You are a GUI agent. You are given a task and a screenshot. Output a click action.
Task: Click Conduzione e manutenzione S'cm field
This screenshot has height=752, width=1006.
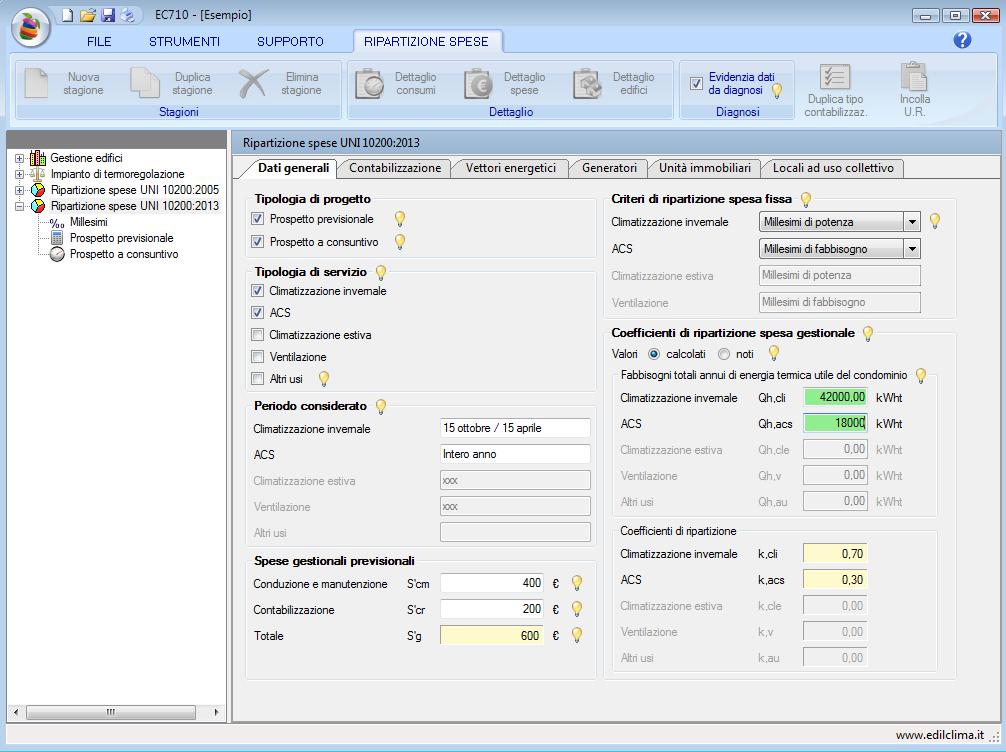[x=492, y=583]
